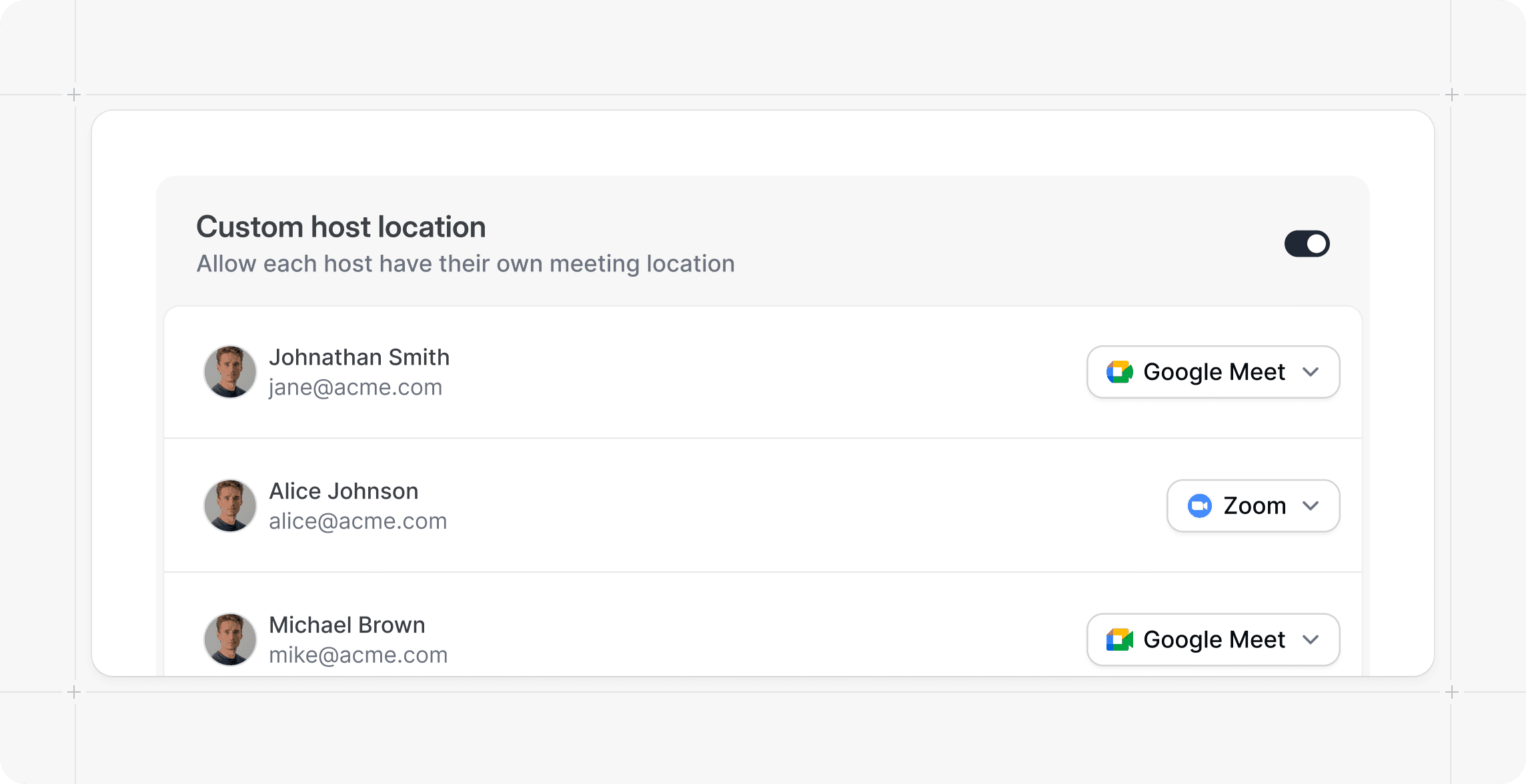Open Michael Brown's Google Meet location dropdown
Viewport: 1526px width, 784px height.
(x=1213, y=640)
